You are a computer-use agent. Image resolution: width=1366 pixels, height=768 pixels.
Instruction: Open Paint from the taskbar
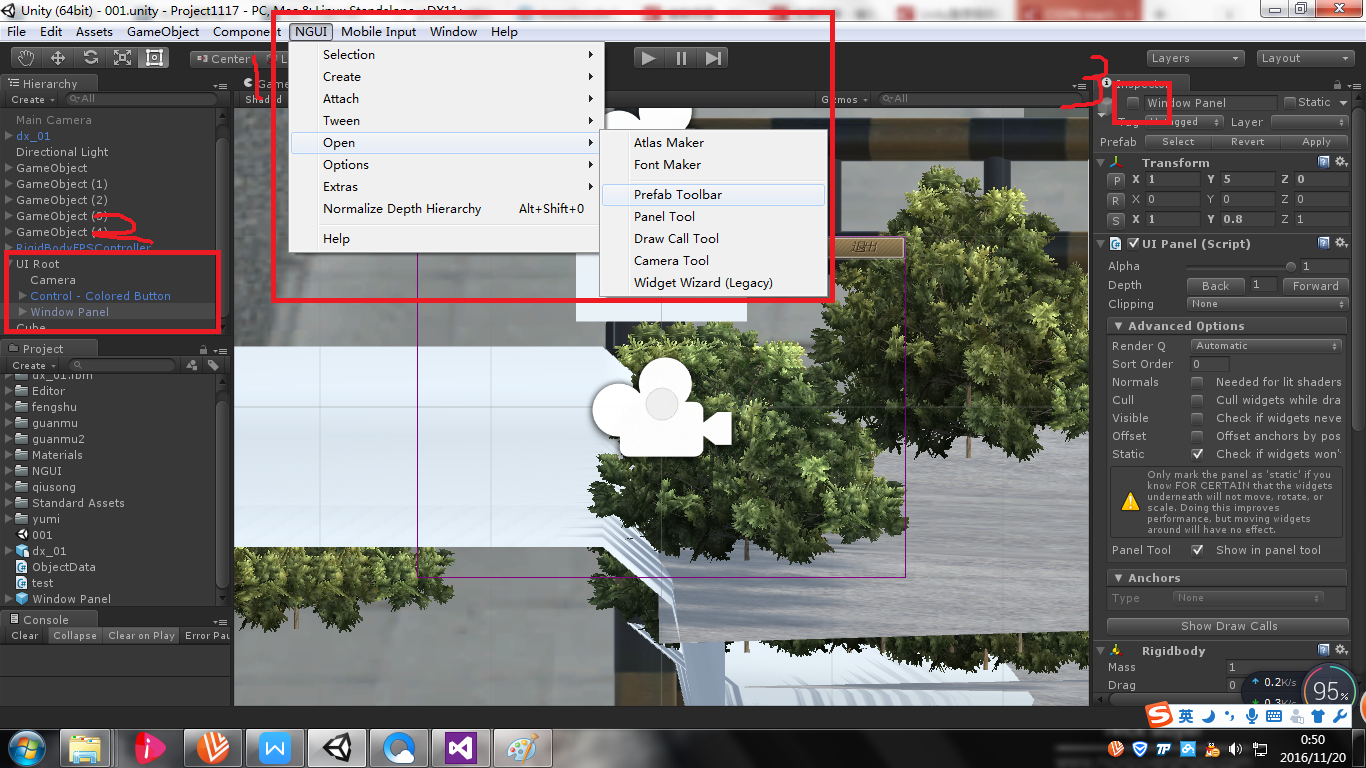pyautogui.click(x=523, y=748)
